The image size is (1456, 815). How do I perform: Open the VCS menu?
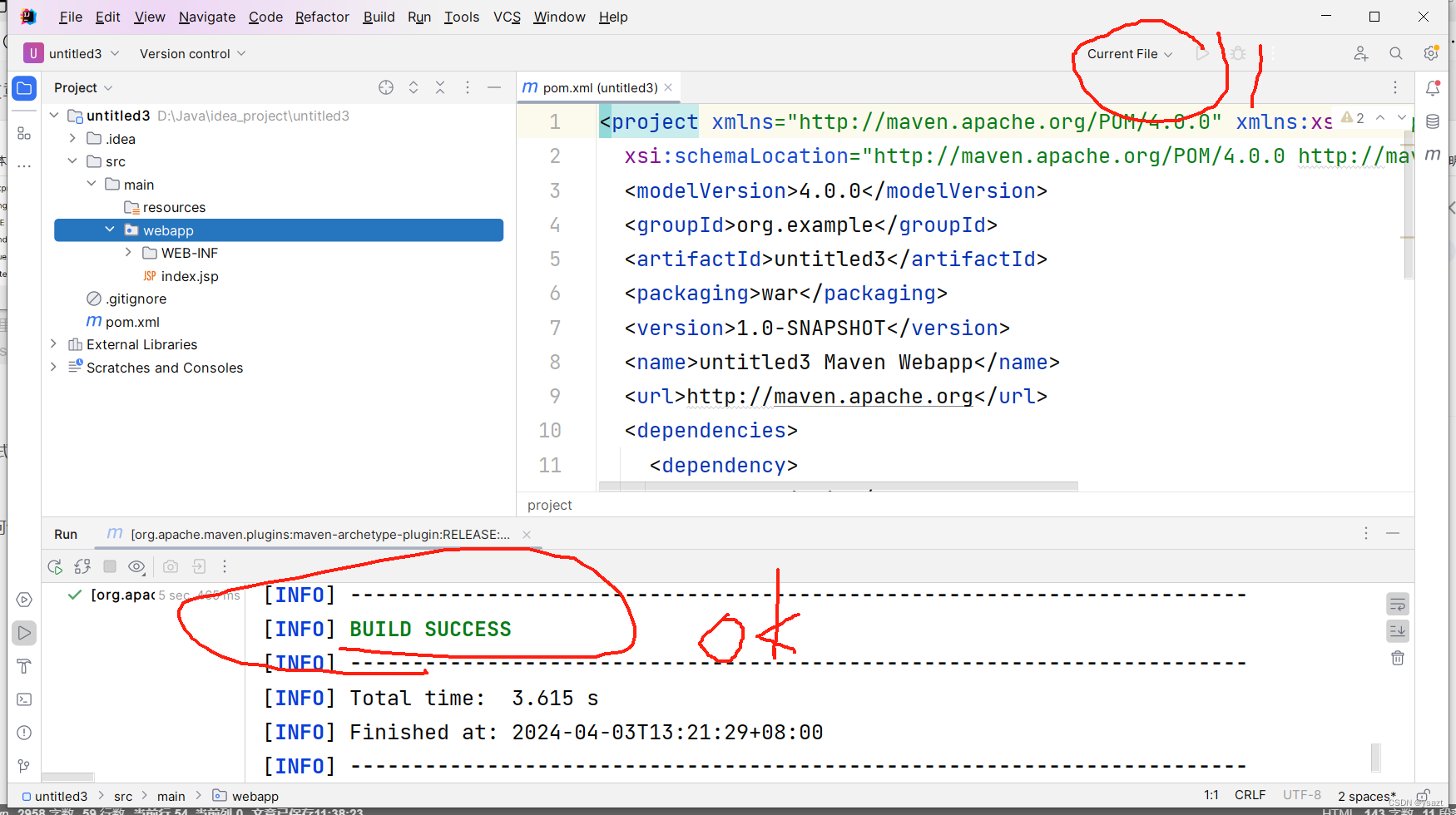click(x=507, y=17)
